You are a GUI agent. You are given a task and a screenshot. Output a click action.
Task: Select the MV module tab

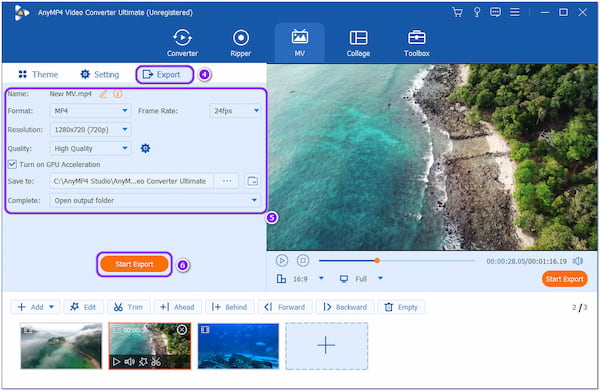(300, 43)
